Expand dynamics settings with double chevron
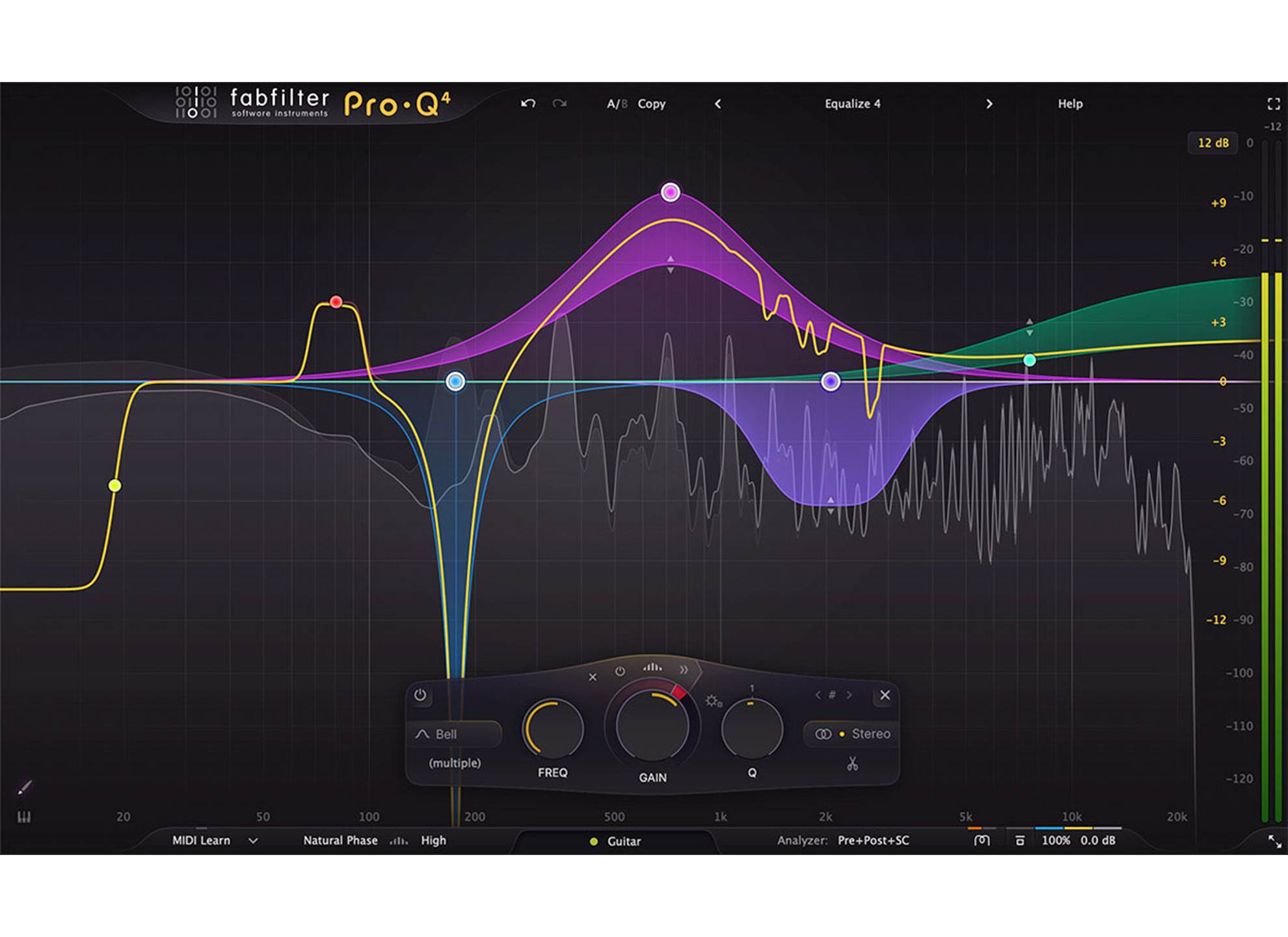Image resolution: width=1288 pixels, height=937 pixels. click(684, 670)
